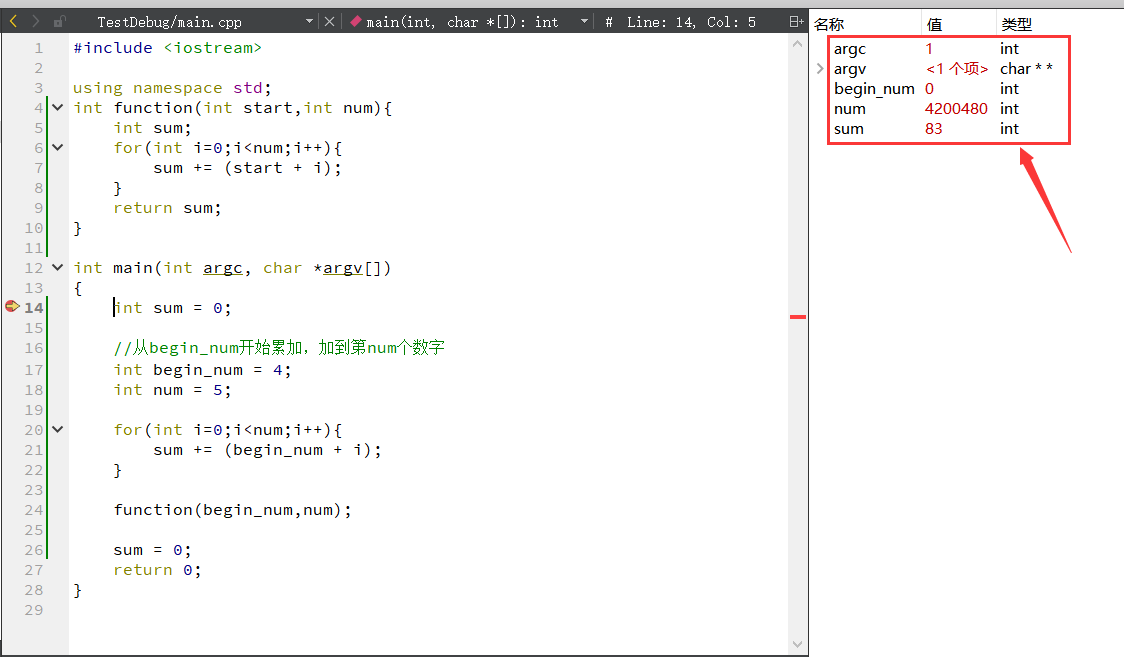Image resolution: width=1124 pixels, height=657 pixels.
Task: Click the green Chinese comment on line 16
Action: coord(279,347)
